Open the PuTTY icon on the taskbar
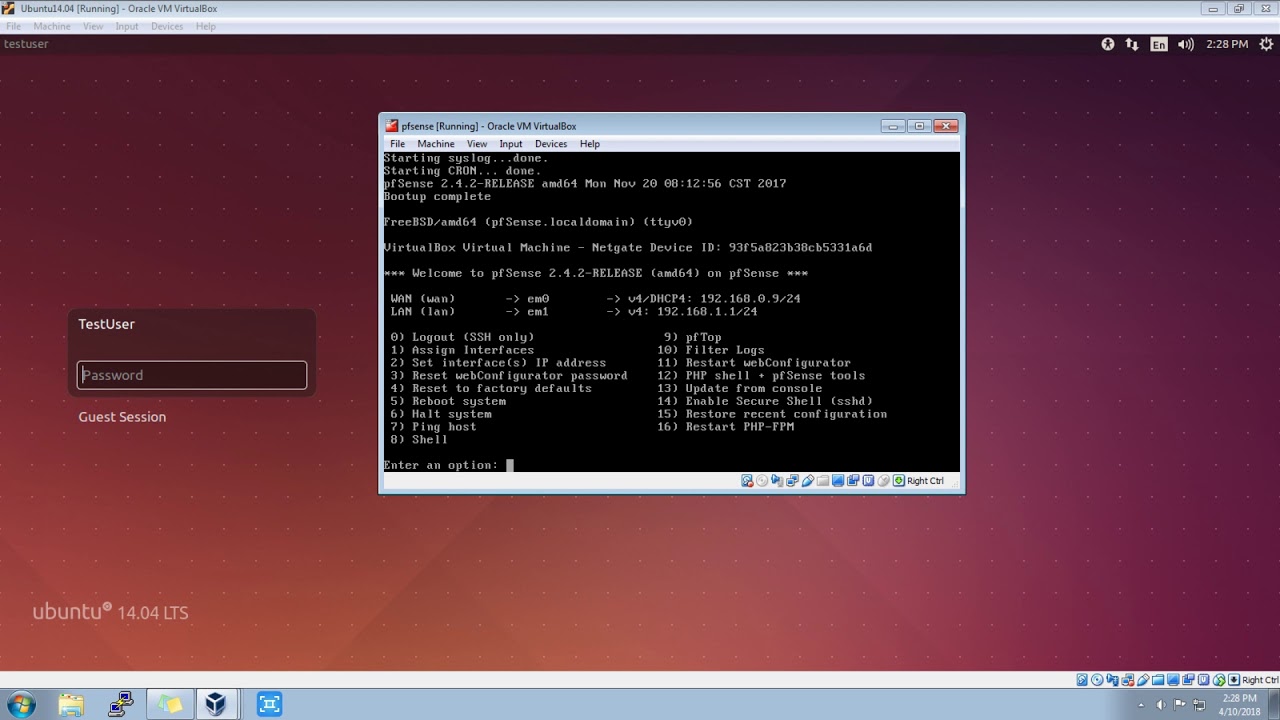 click(120, 704)
